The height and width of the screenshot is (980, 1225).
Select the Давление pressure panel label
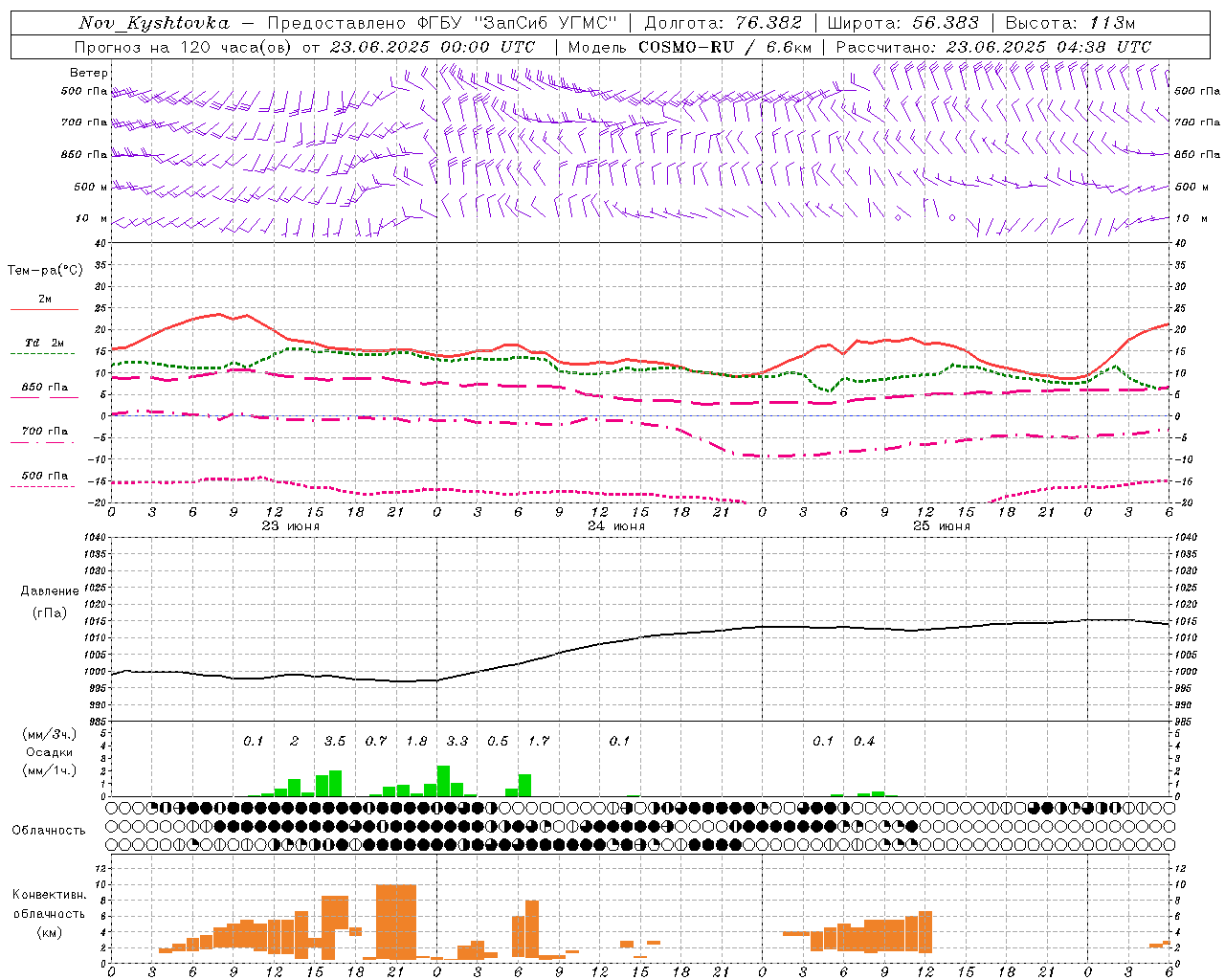[x=50, y=591]
